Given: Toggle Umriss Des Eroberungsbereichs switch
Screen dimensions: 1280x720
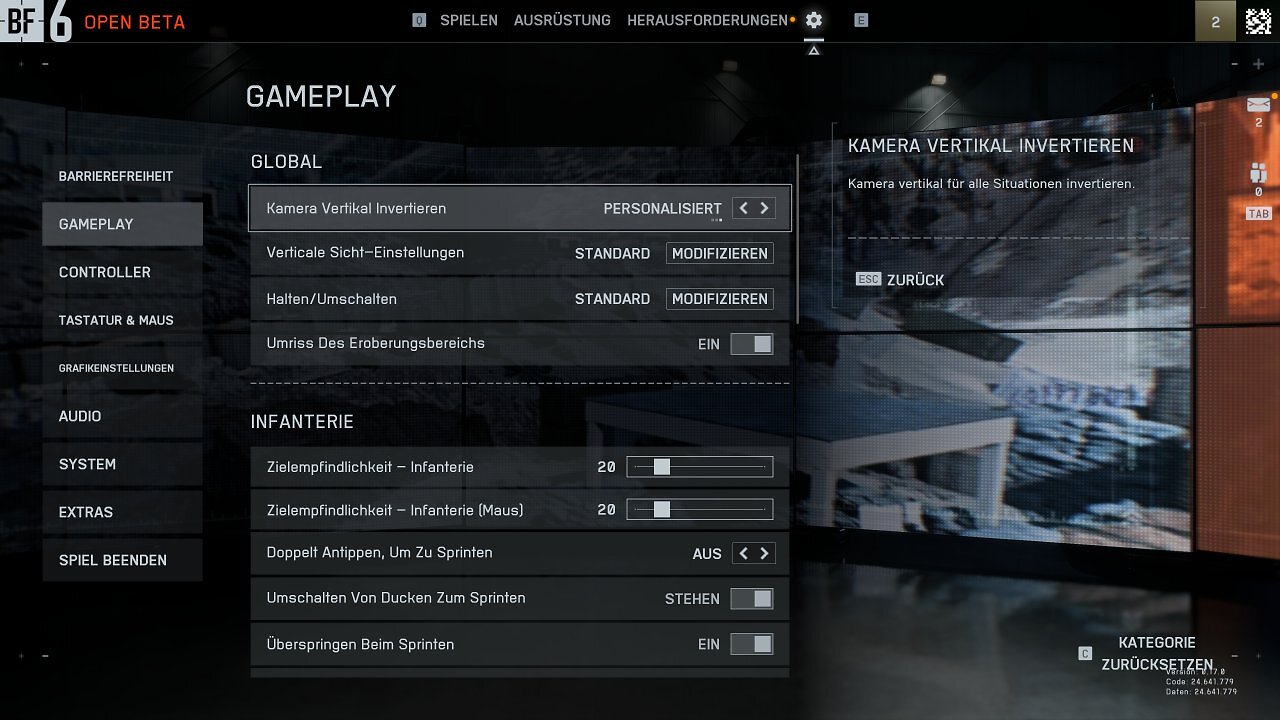Looking at the screenshot, I should coord(751,344).
